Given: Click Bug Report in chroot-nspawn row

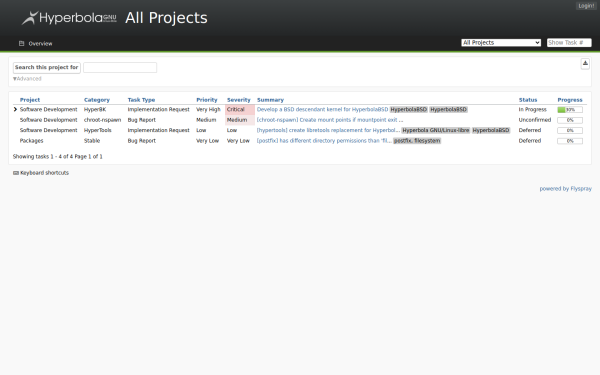Looking at the screenshot, I should click(142, 120).
